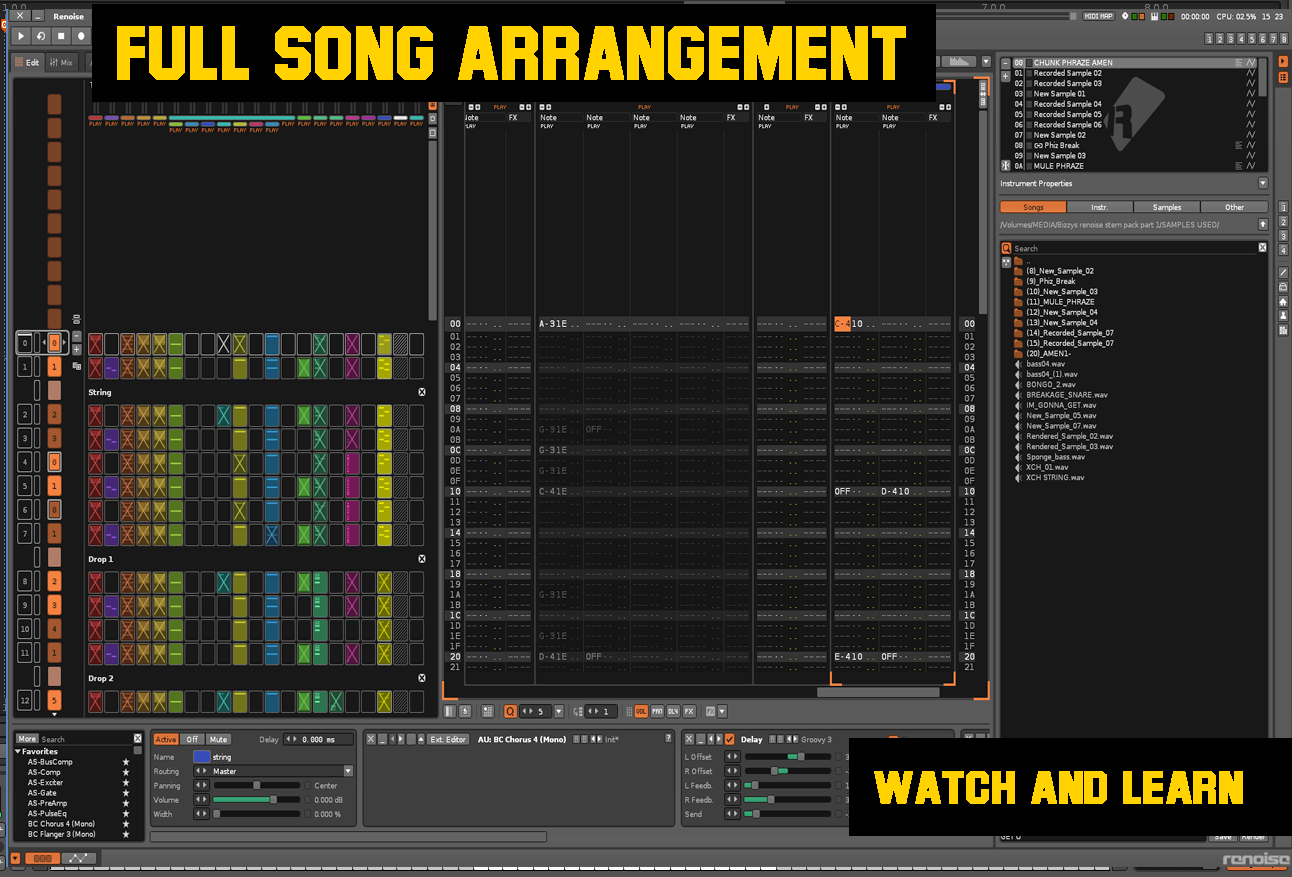
Task: Start playback with the Play button
Action: 21,36
